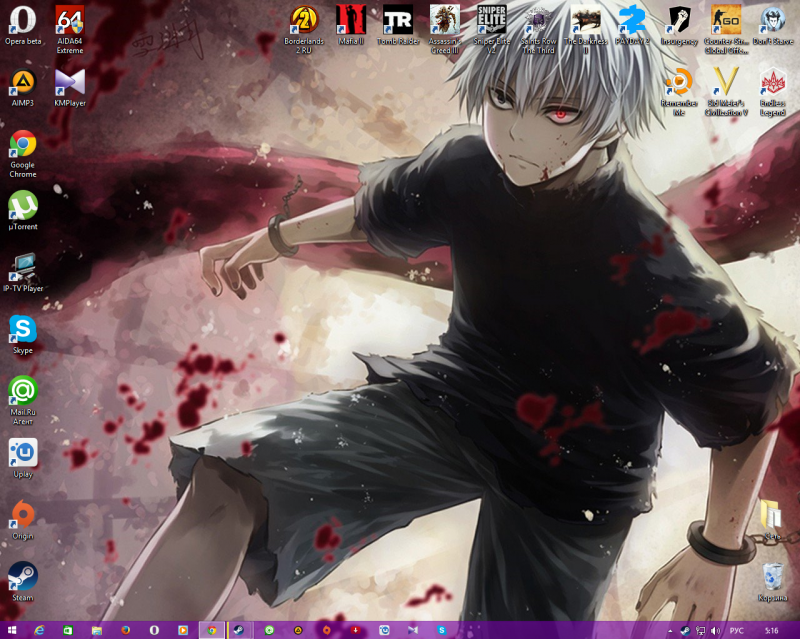Select the Google Chrome desktop shortcut

point(23,154)
